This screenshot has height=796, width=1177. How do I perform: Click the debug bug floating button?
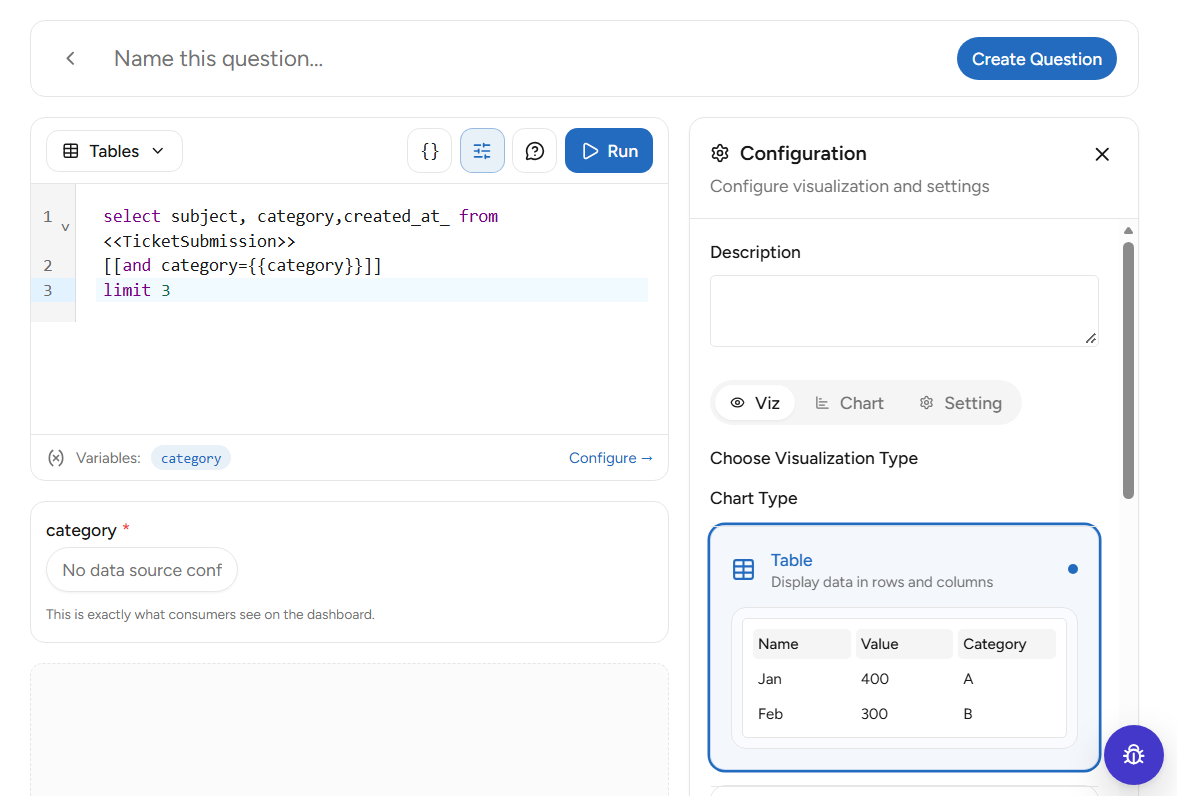pyautogui.click(x=1133, y=755)
